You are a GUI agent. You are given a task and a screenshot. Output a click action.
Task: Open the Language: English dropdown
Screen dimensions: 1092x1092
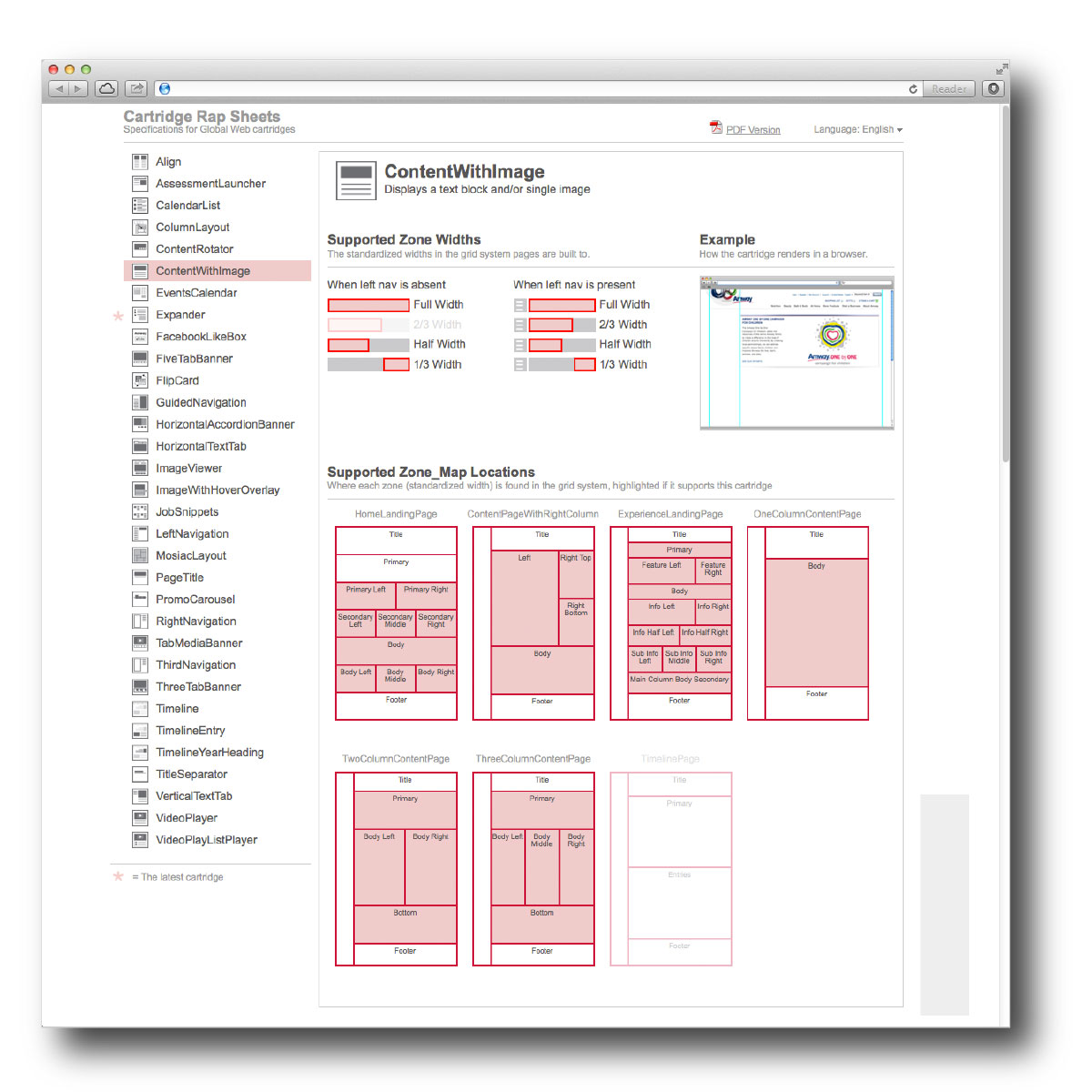(857, 130)
